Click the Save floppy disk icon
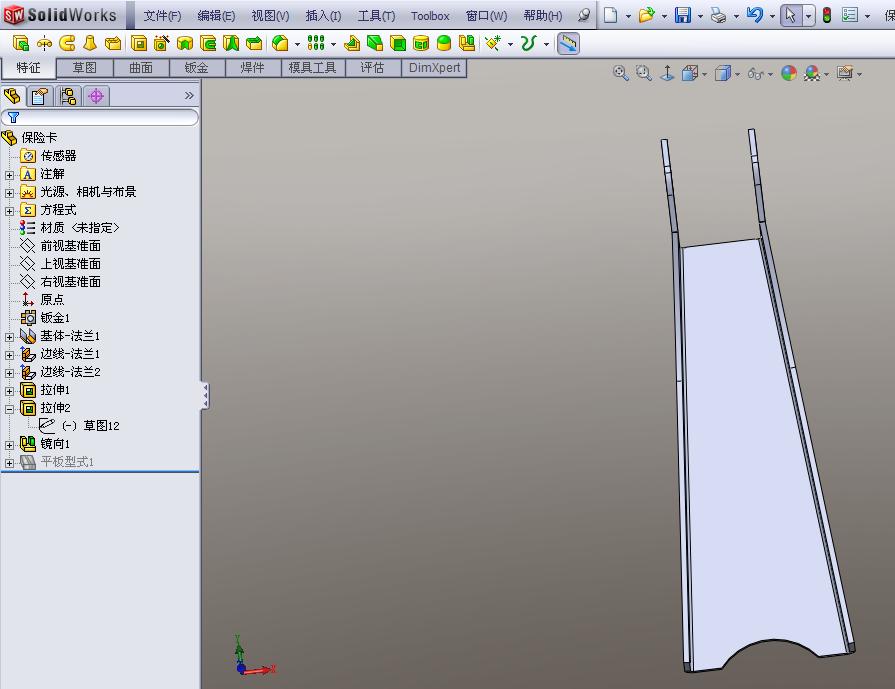The image size is (895, 689). pos(683,15)
